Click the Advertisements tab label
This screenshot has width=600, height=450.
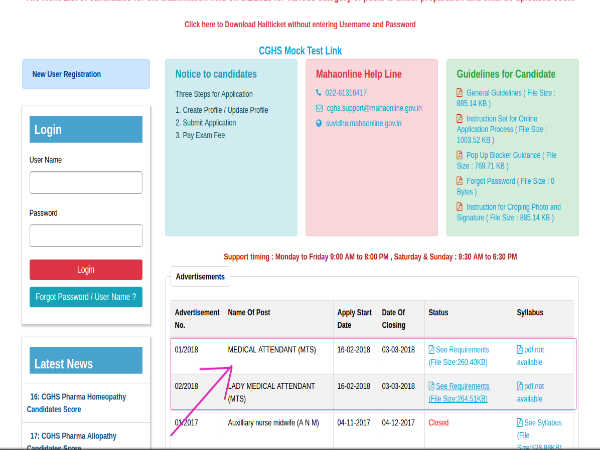(x=200, y=277)
